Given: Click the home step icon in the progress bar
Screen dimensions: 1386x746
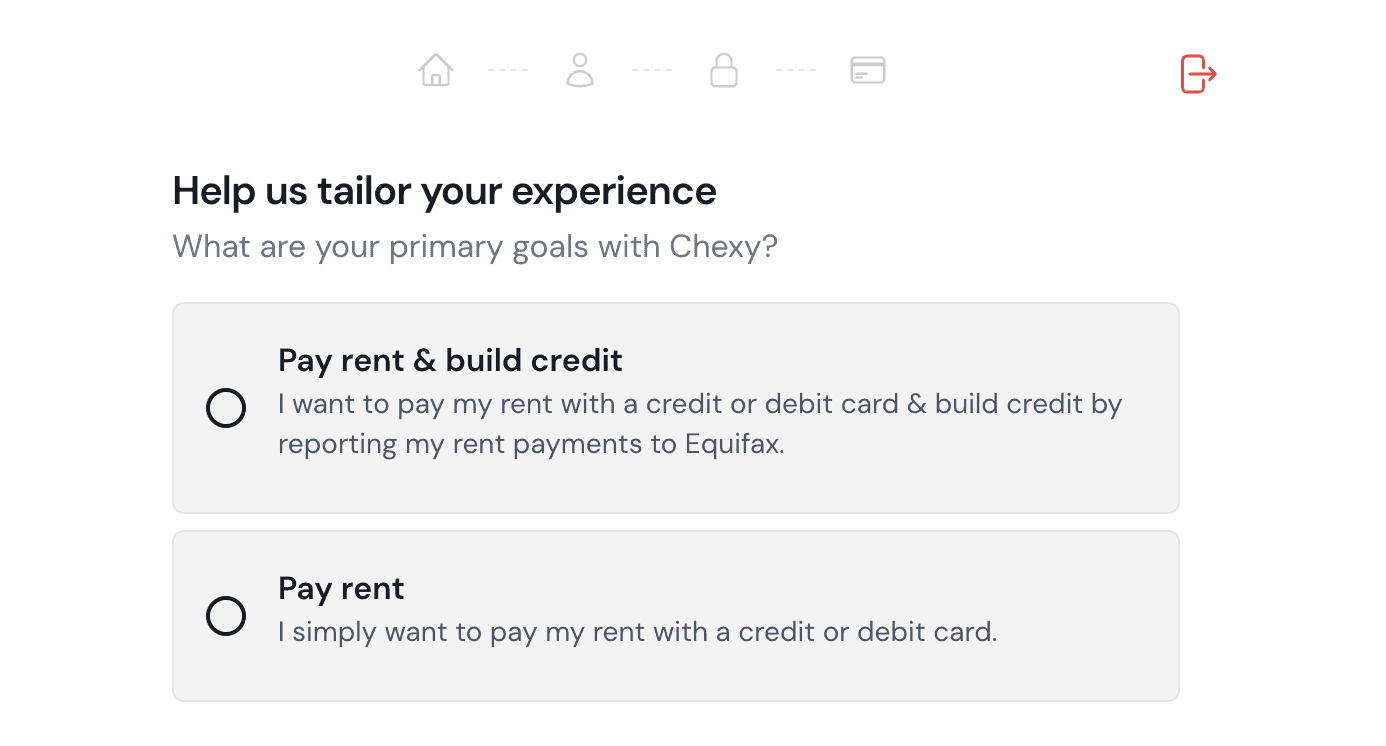Looking at the screenshot, I should (x=436, y=69).
